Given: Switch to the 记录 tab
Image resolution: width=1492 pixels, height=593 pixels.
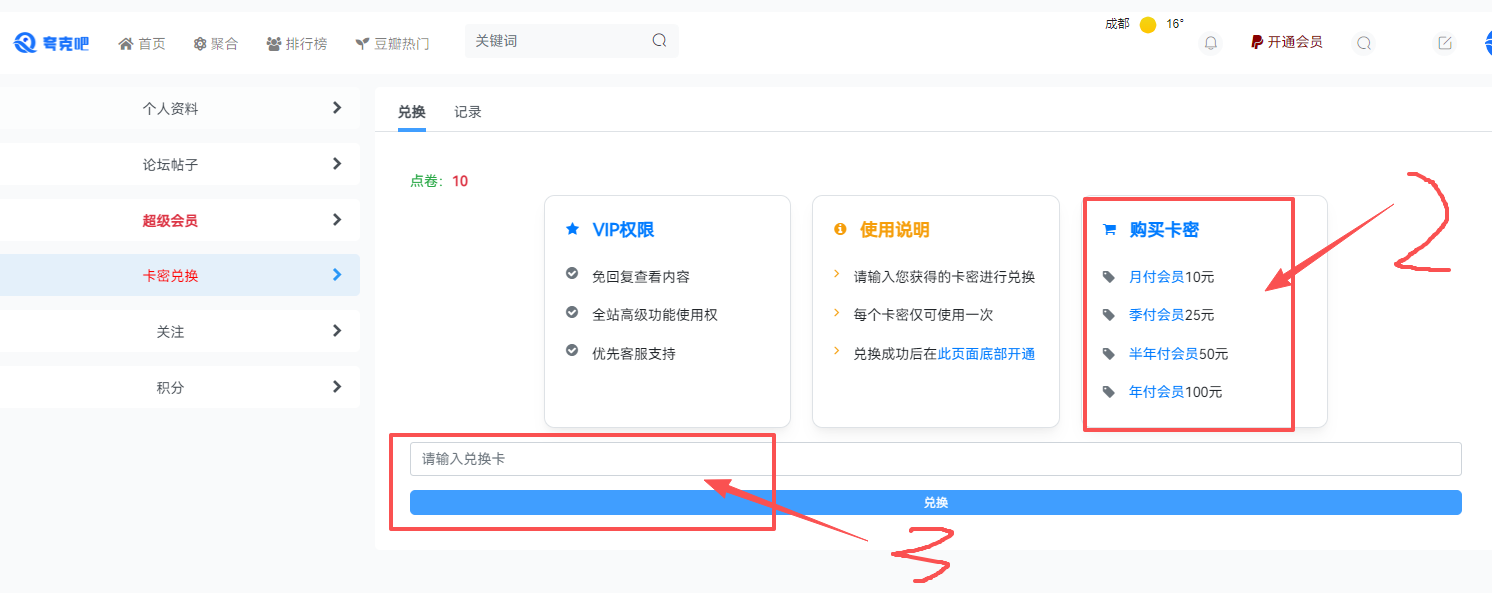Looking at the screenshot, I should 469,111.
